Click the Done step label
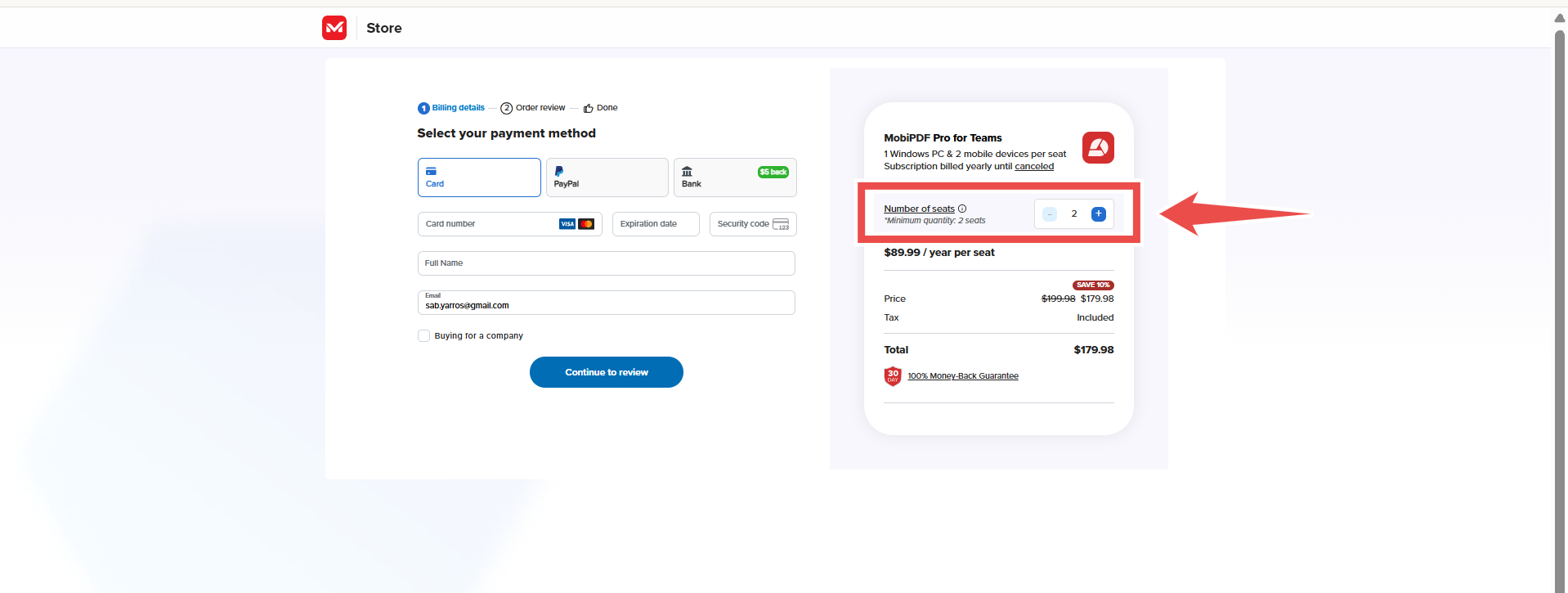 tap(607, 108)
